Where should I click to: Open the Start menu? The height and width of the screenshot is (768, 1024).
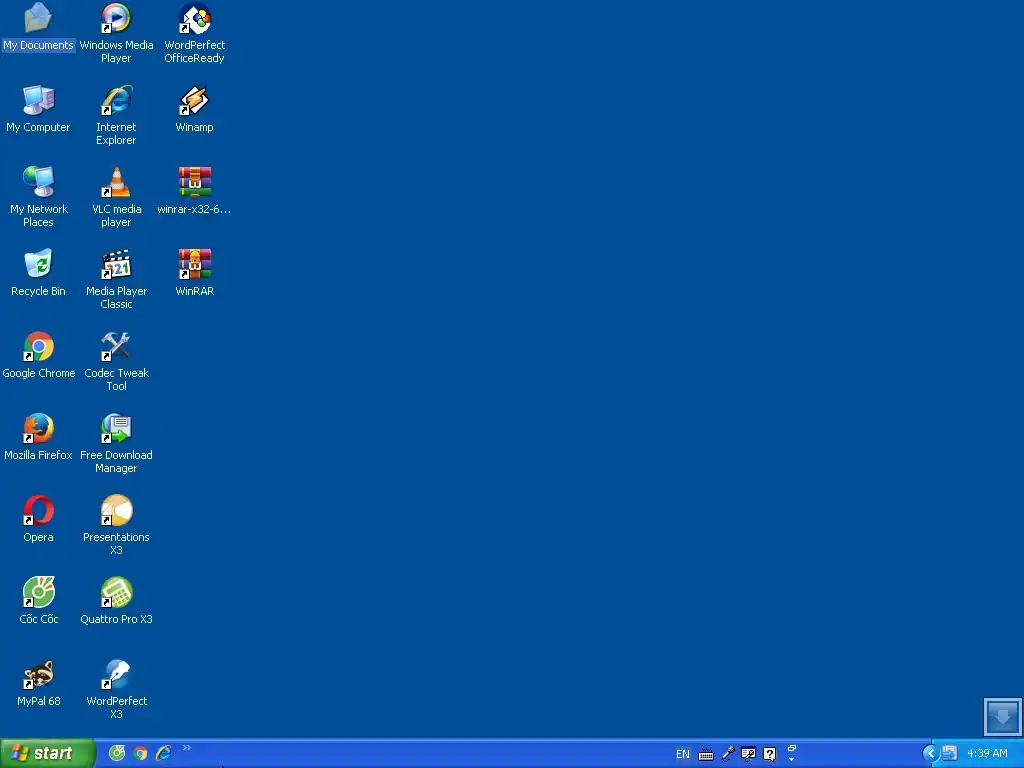tap(47, 753)
